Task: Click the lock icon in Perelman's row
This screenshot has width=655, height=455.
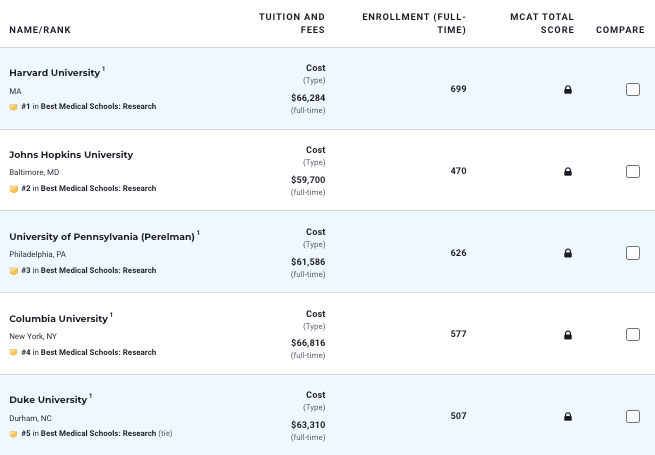Action: click(568, 253)
